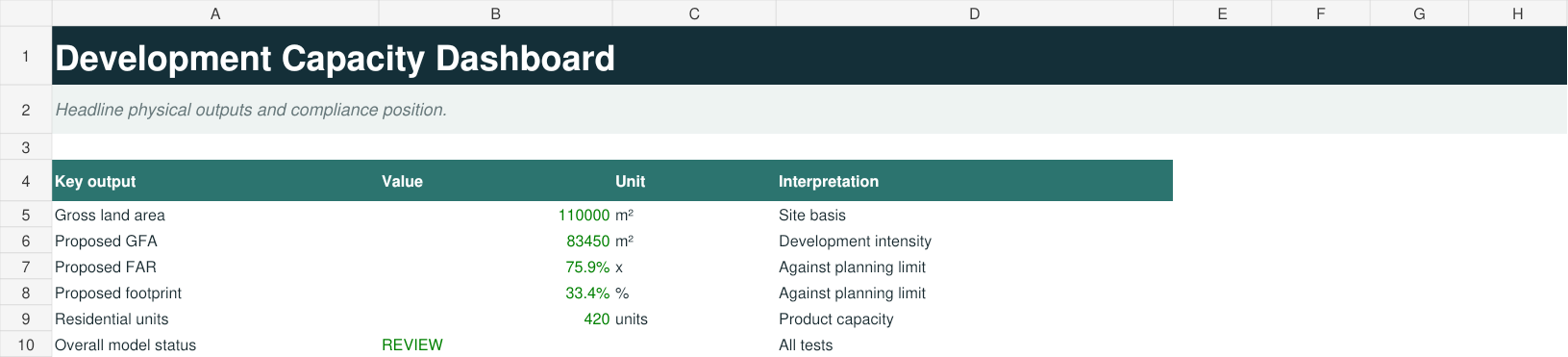Viewport: 1568px width, 357px height.
Task: Click the 'All tests' cell
Action: 974,344
